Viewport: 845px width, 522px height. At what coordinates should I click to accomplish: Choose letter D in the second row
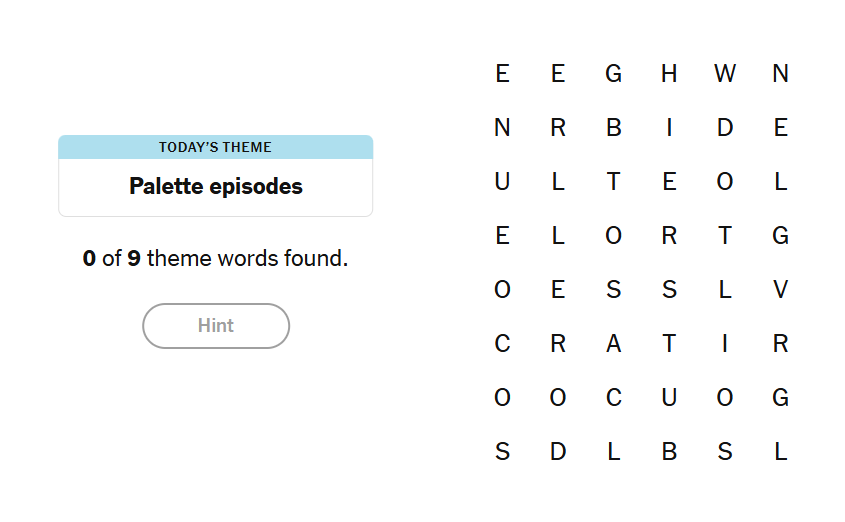click(725, 128)
